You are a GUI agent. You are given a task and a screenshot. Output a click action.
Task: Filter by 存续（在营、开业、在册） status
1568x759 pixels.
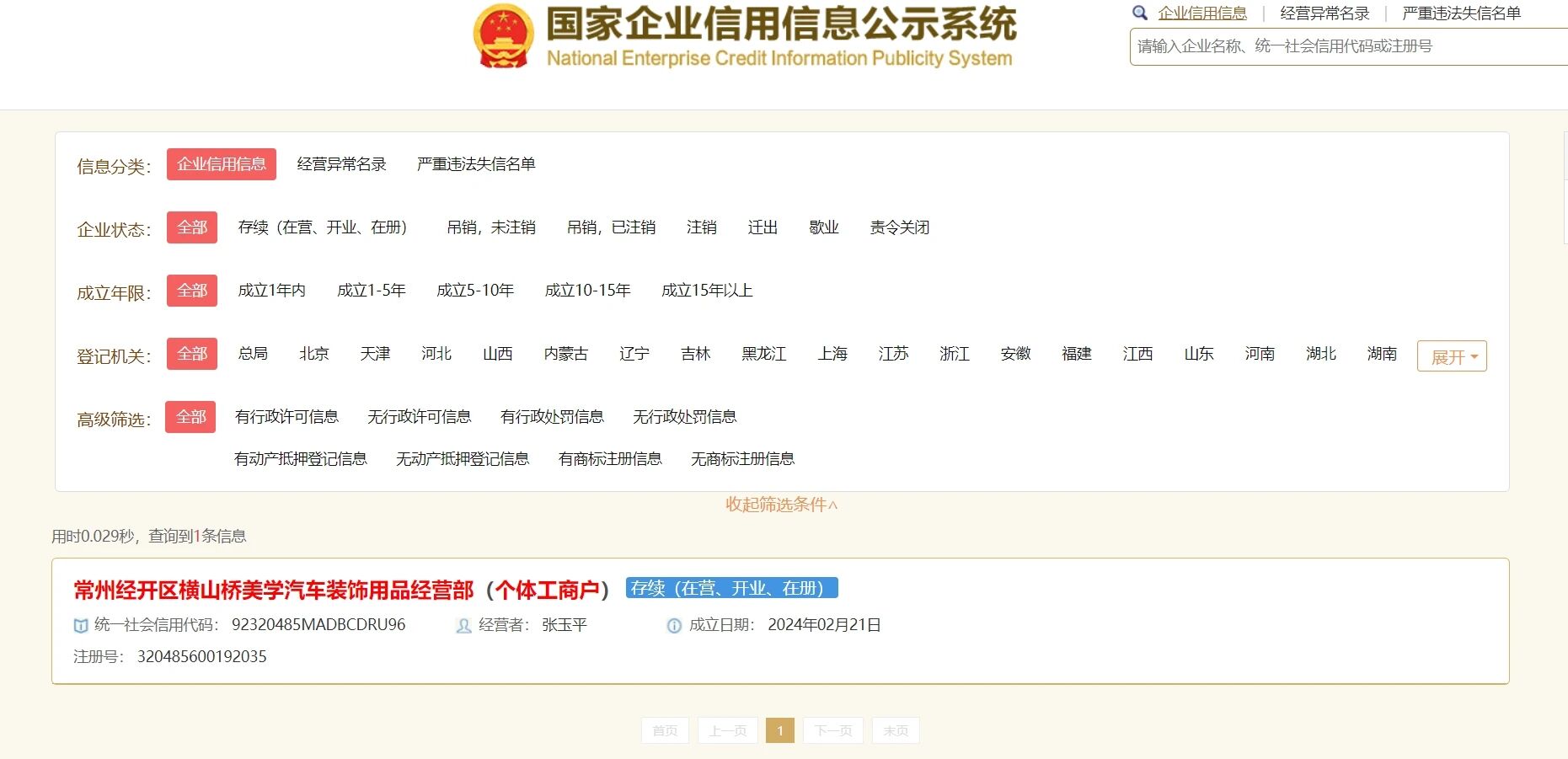323,227
